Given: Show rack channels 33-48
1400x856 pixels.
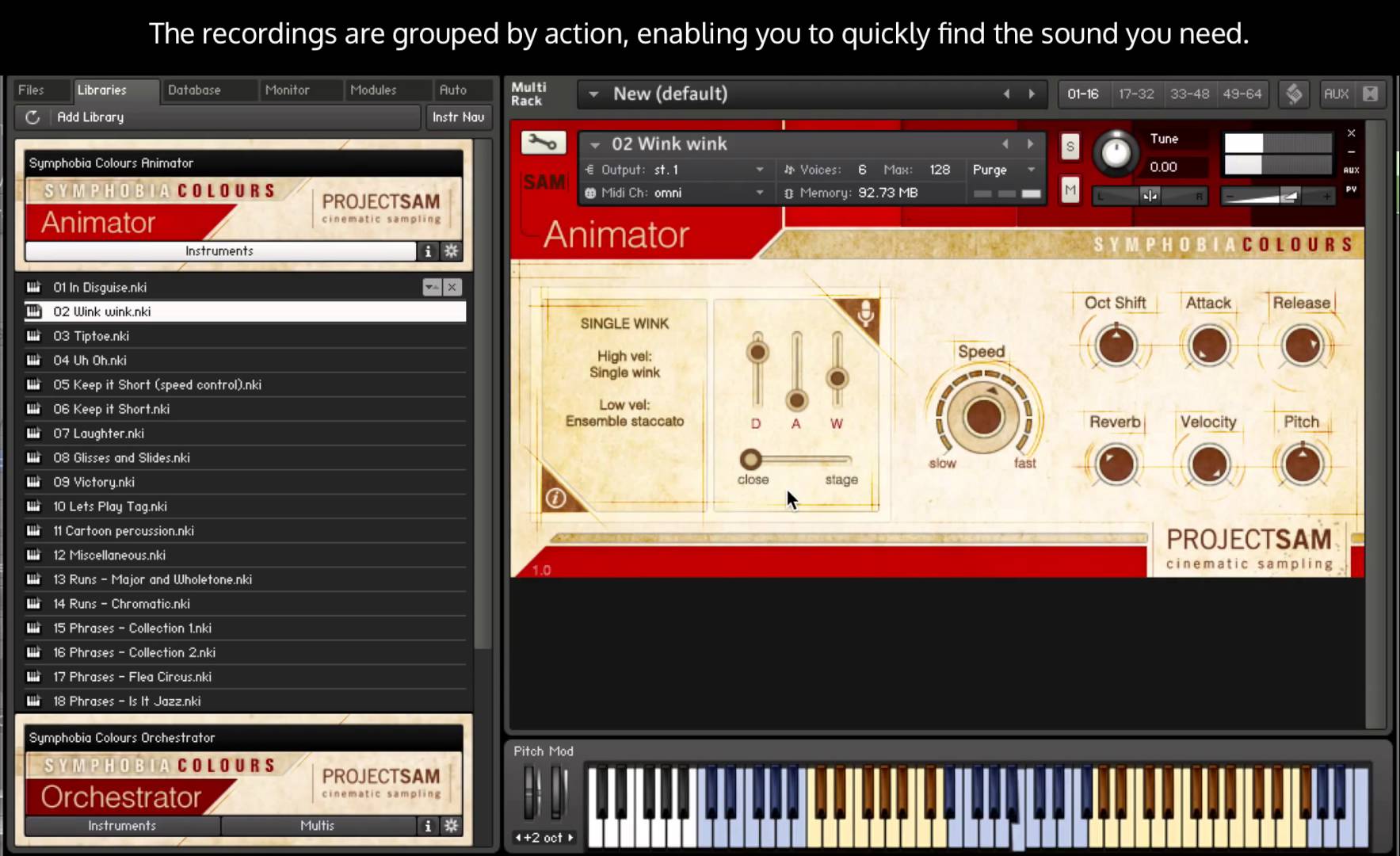Looking at the screenshot, I should pos(1189,94).
